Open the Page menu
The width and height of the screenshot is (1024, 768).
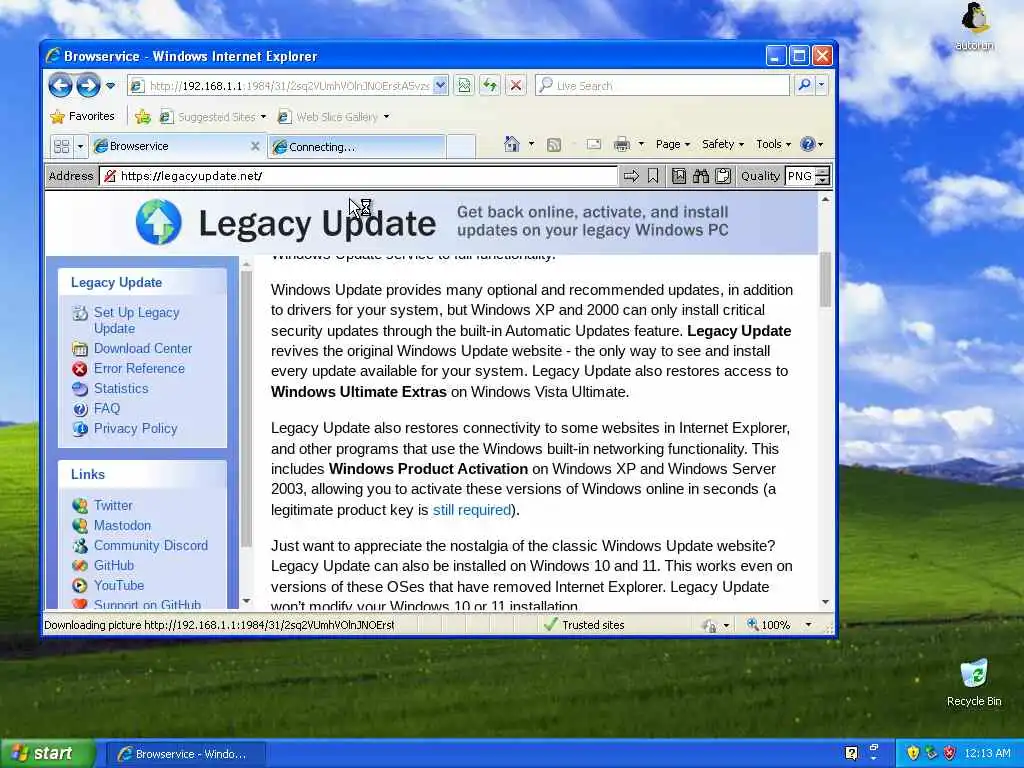tap(673, 144)
